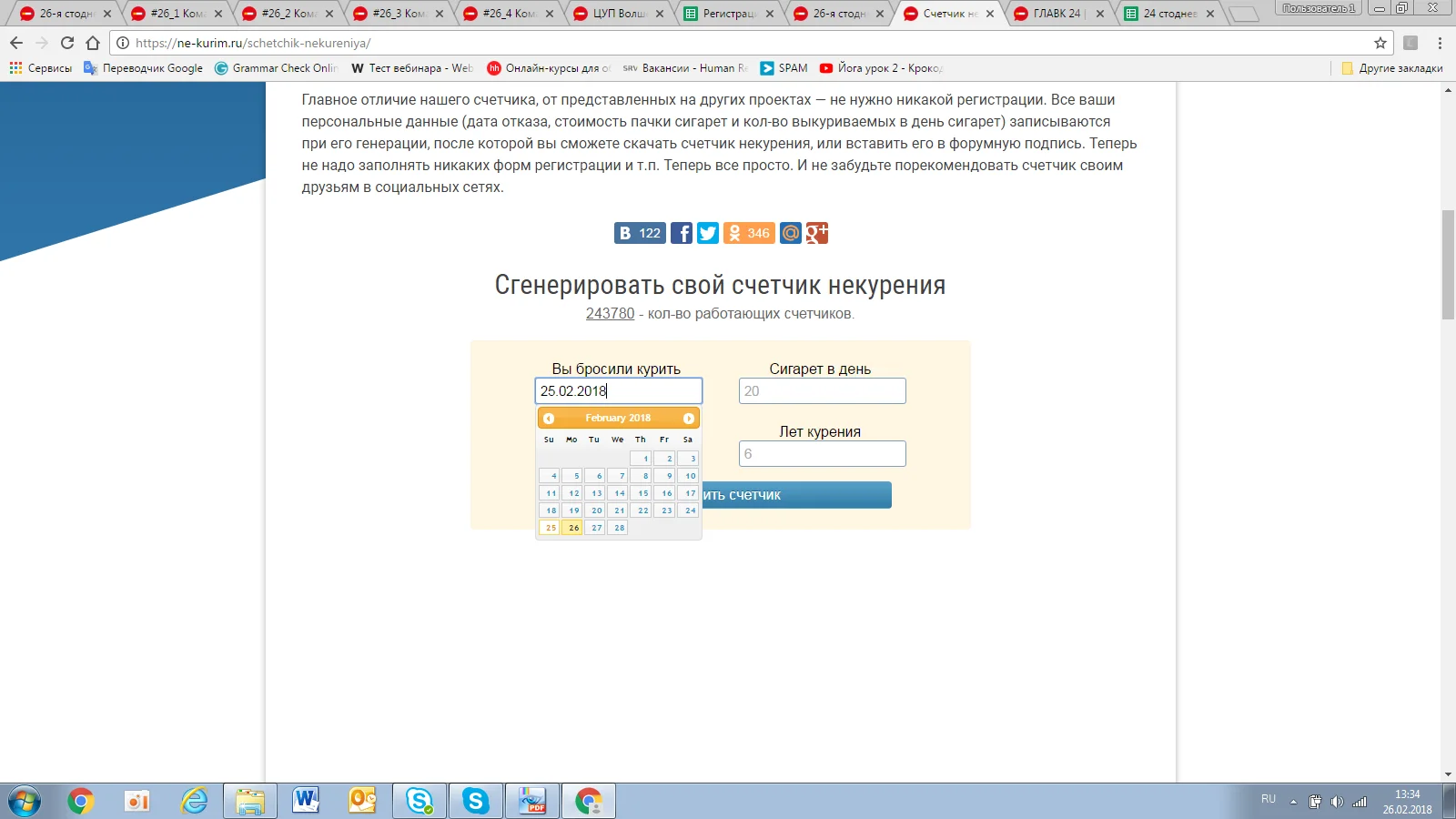The image size is (1456, 819).
Task: Reload the current page
Action: [66, 43]
